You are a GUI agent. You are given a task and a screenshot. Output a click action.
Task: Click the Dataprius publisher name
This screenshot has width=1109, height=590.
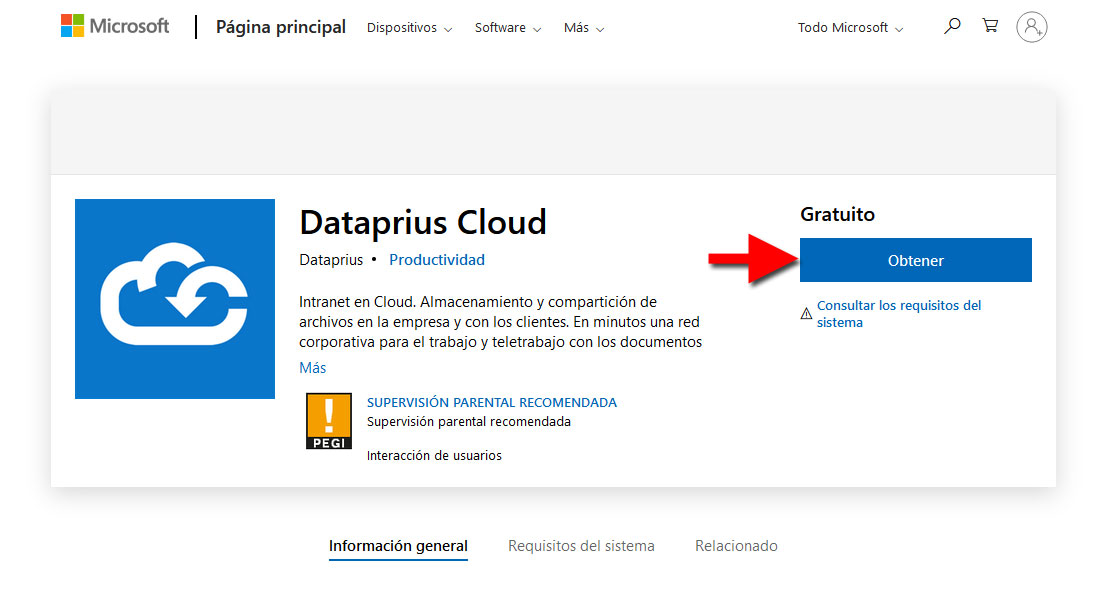331,260
